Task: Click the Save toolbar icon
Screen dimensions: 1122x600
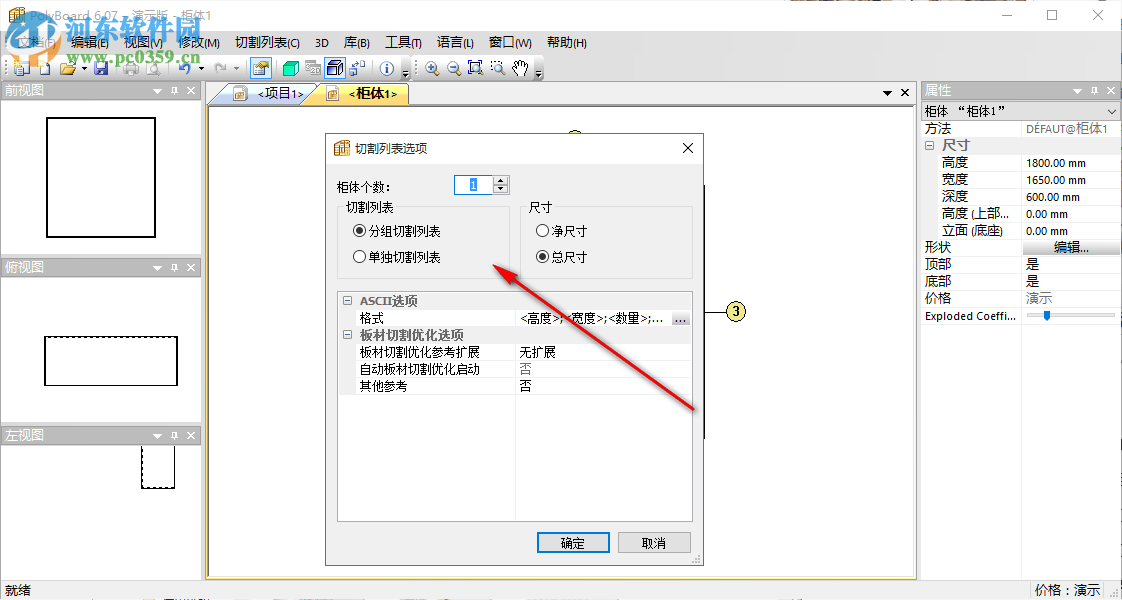Action: 100,68
